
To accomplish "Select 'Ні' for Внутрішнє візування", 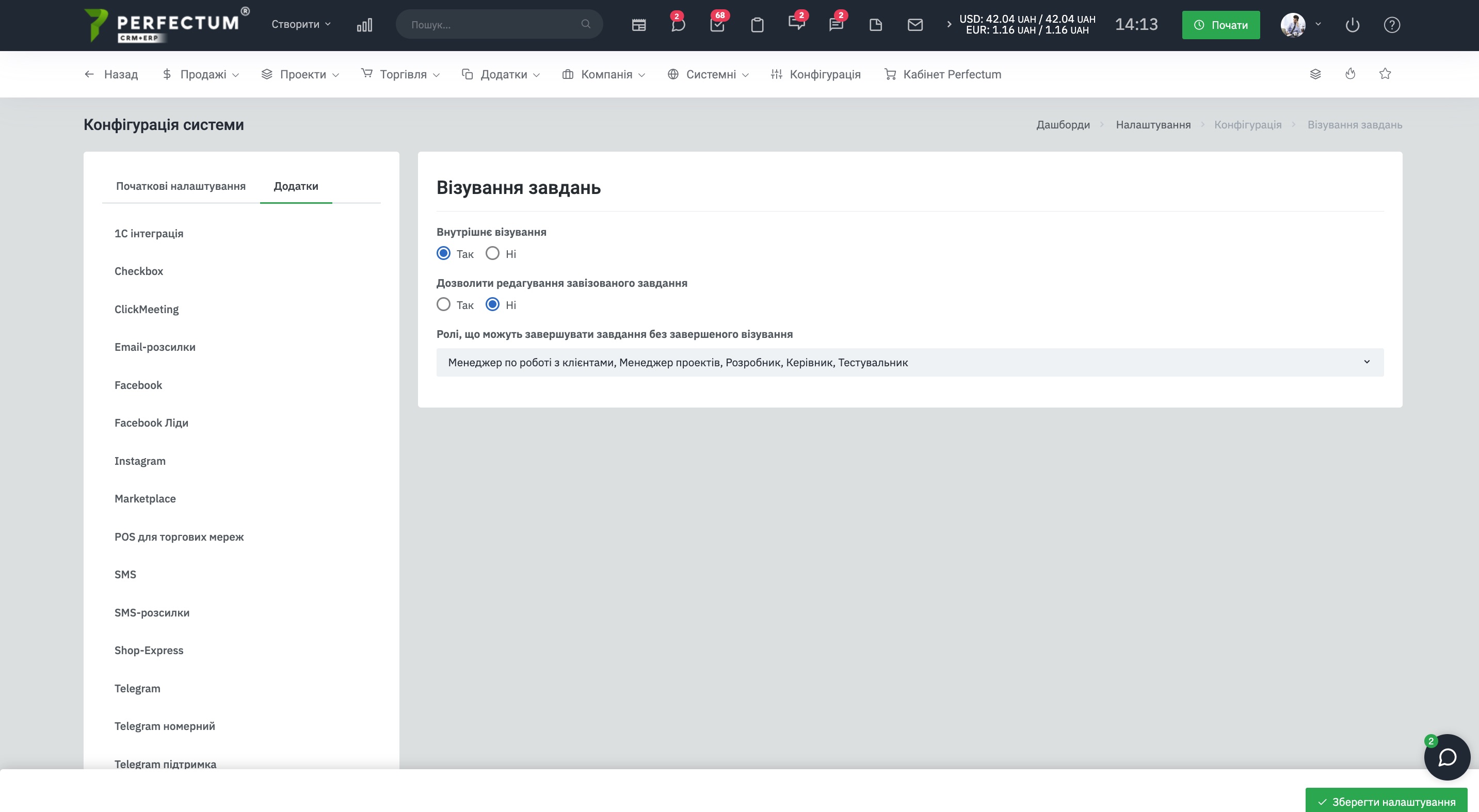I will pos(493,254).
